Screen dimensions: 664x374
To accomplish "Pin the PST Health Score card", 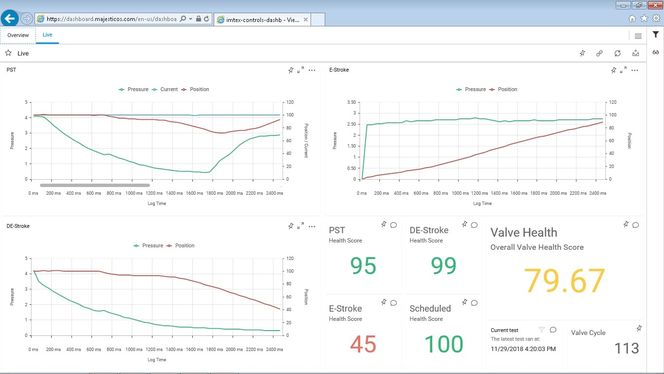I will click(384, 224).
